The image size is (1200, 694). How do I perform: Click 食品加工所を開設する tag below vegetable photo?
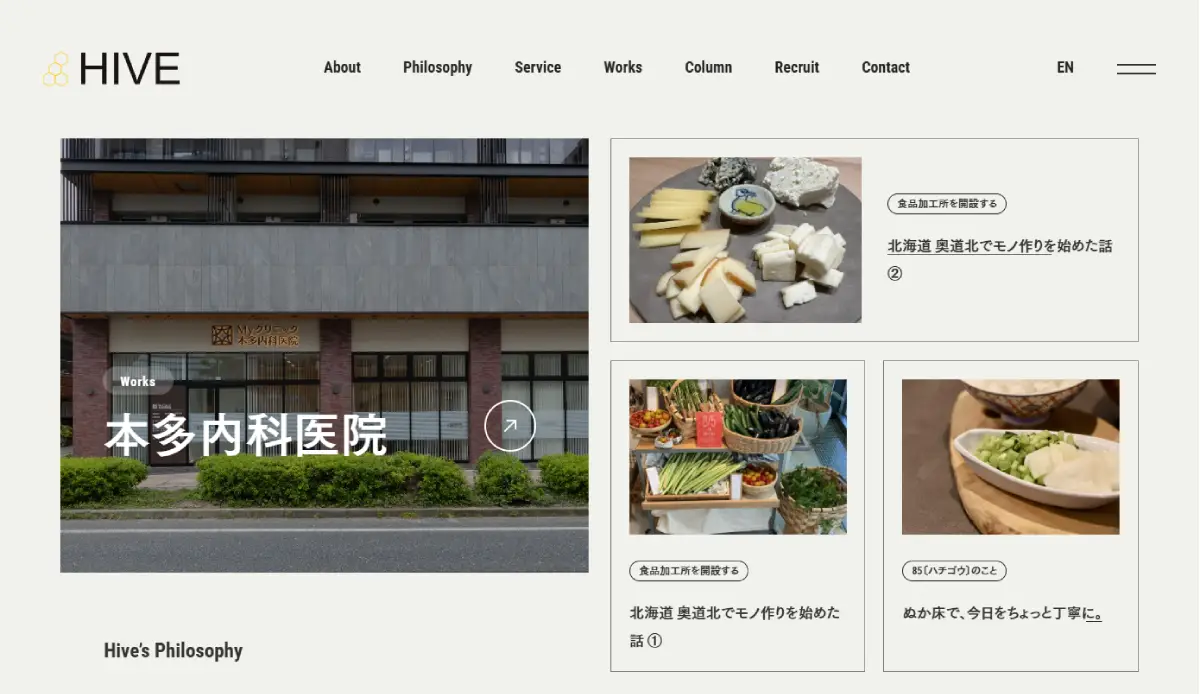click(x=689, y=571)
